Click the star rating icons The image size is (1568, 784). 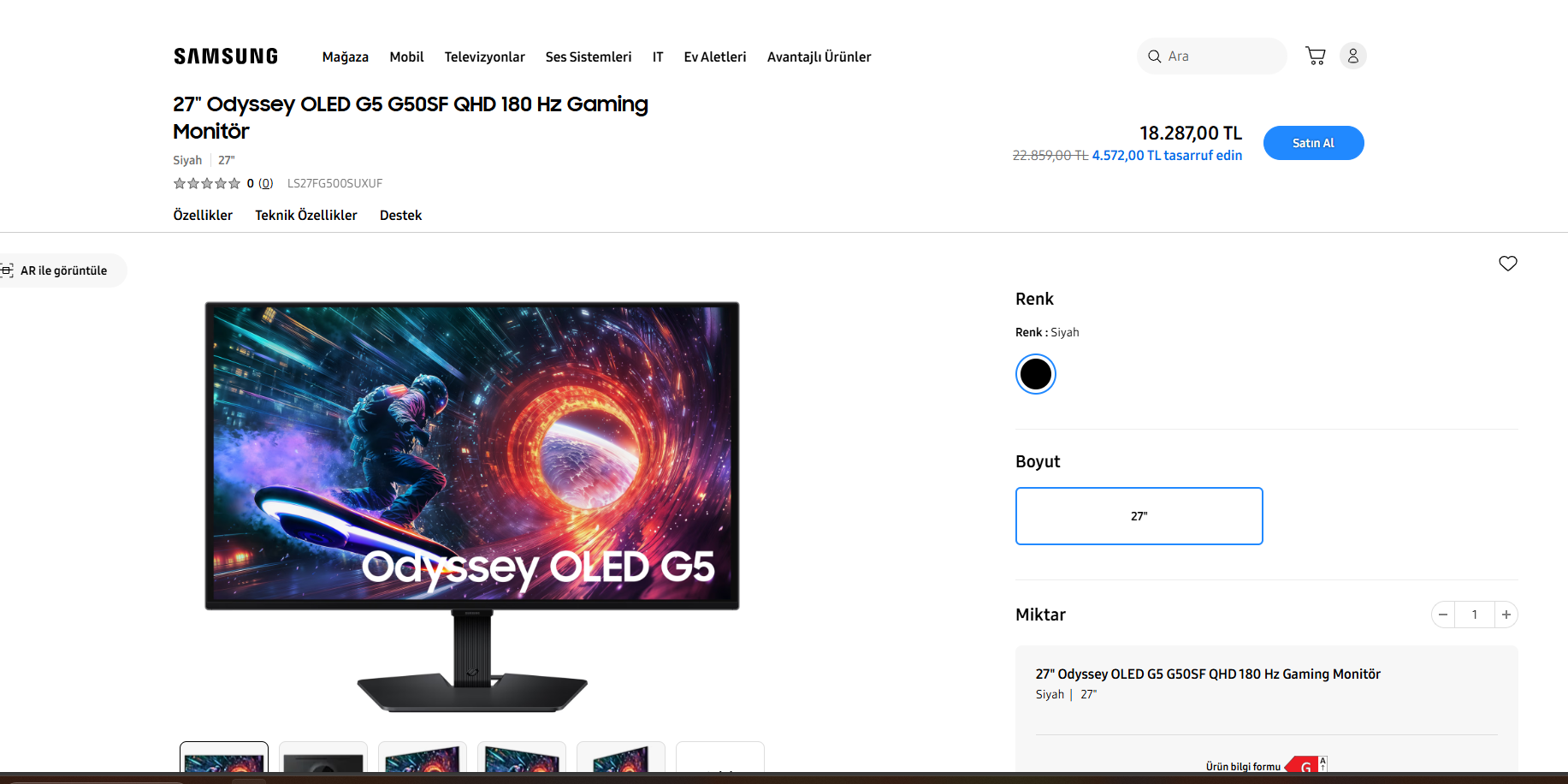(x=207, y=183)
